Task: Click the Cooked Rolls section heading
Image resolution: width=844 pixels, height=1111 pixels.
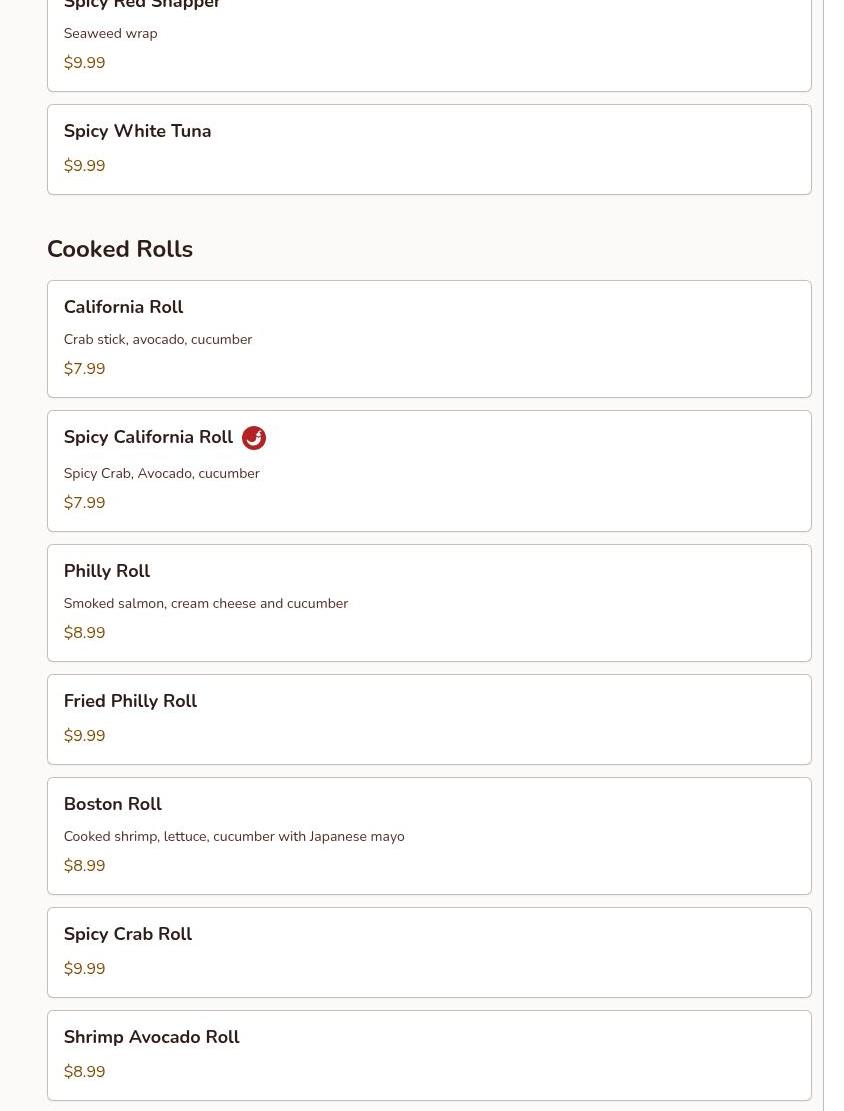Action: [120, 249]
